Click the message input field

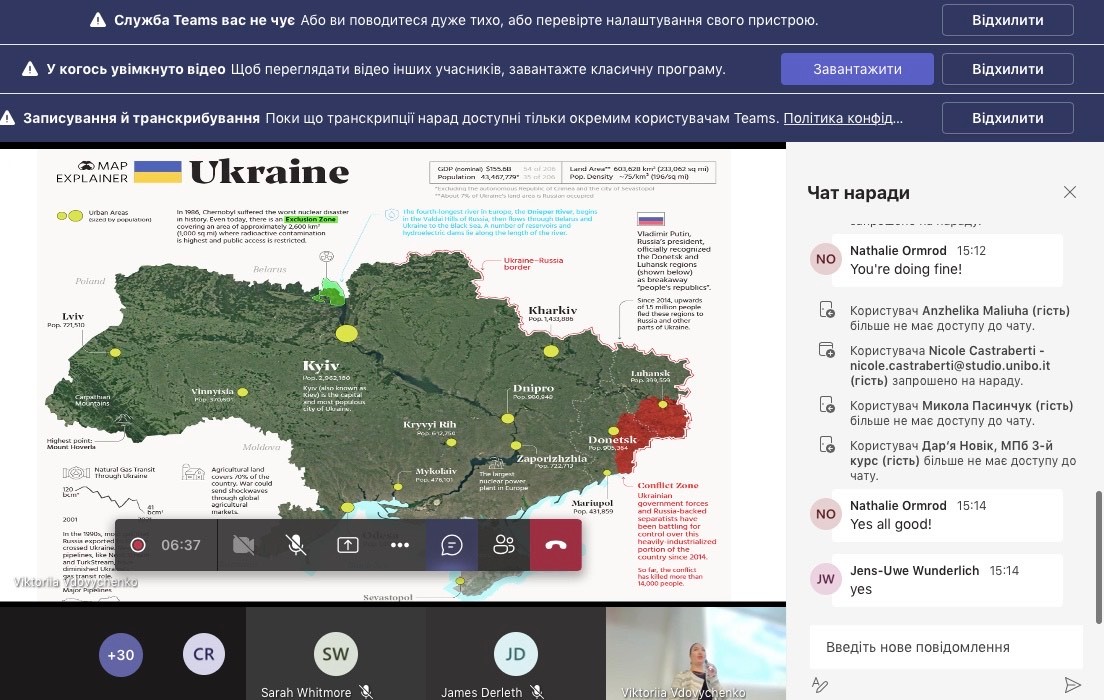click(x=945, y=647)
